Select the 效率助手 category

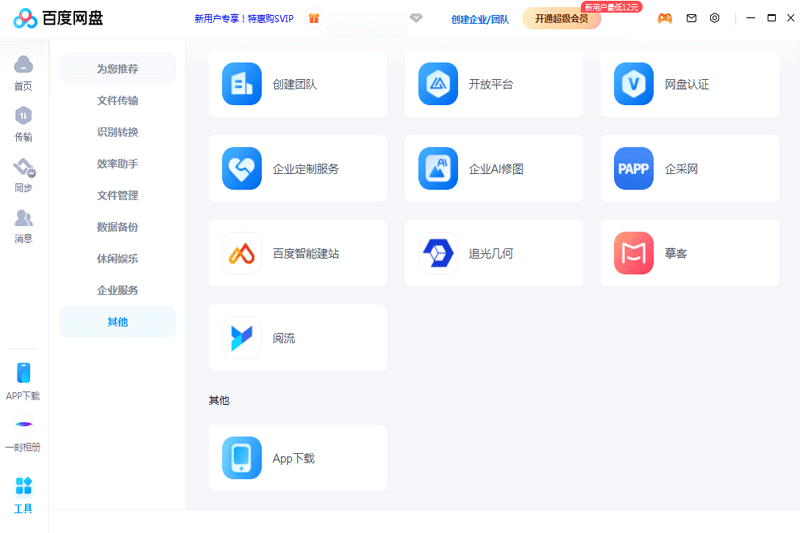pyautogui.click(x=117, y=164)
